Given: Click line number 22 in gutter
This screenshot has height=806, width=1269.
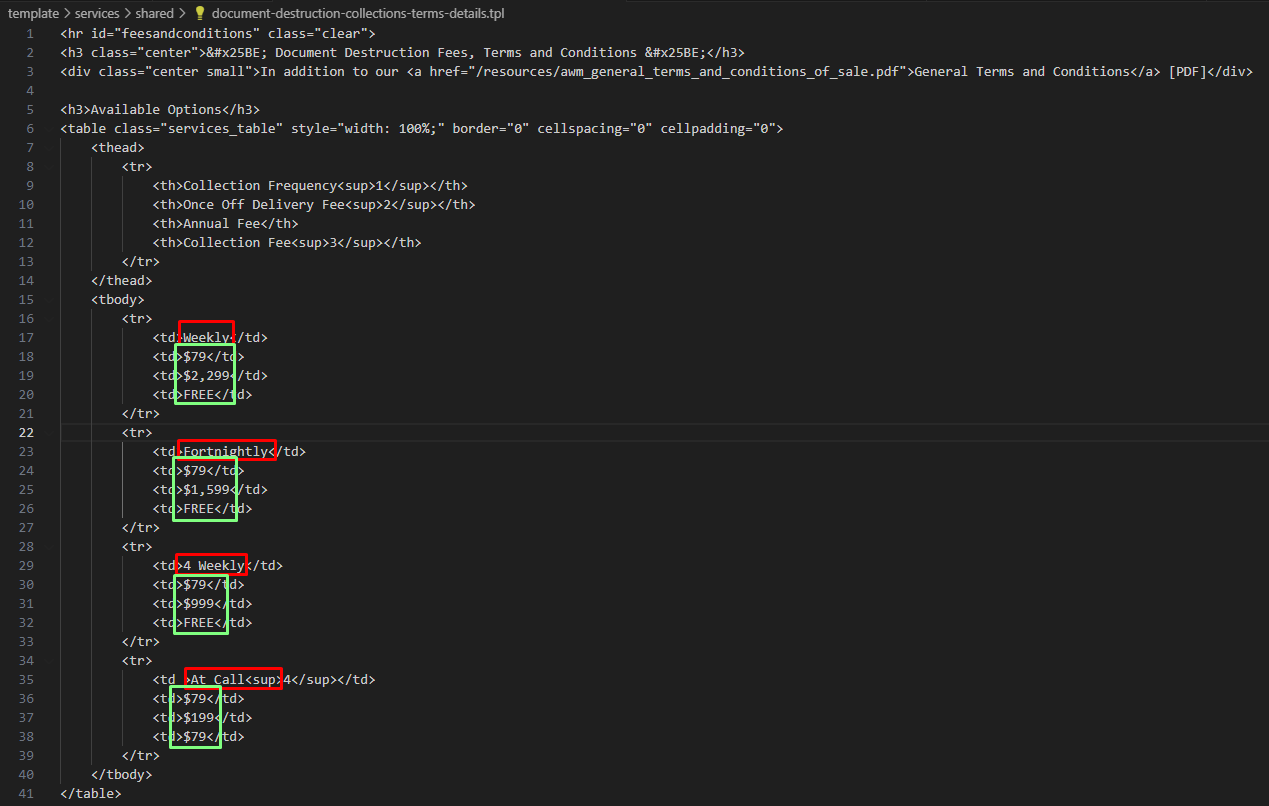Looking at the screenshot, I should tap(27, 432).
